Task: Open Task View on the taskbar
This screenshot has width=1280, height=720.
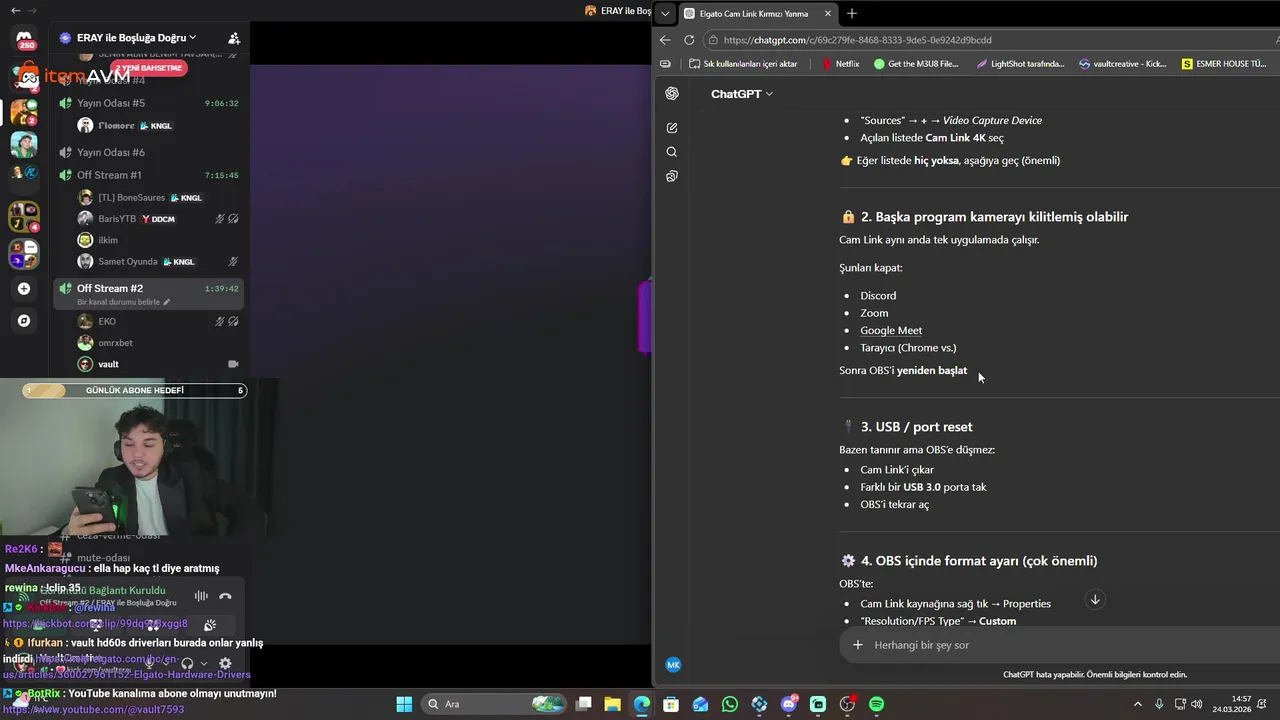Action: pos(584,704)
